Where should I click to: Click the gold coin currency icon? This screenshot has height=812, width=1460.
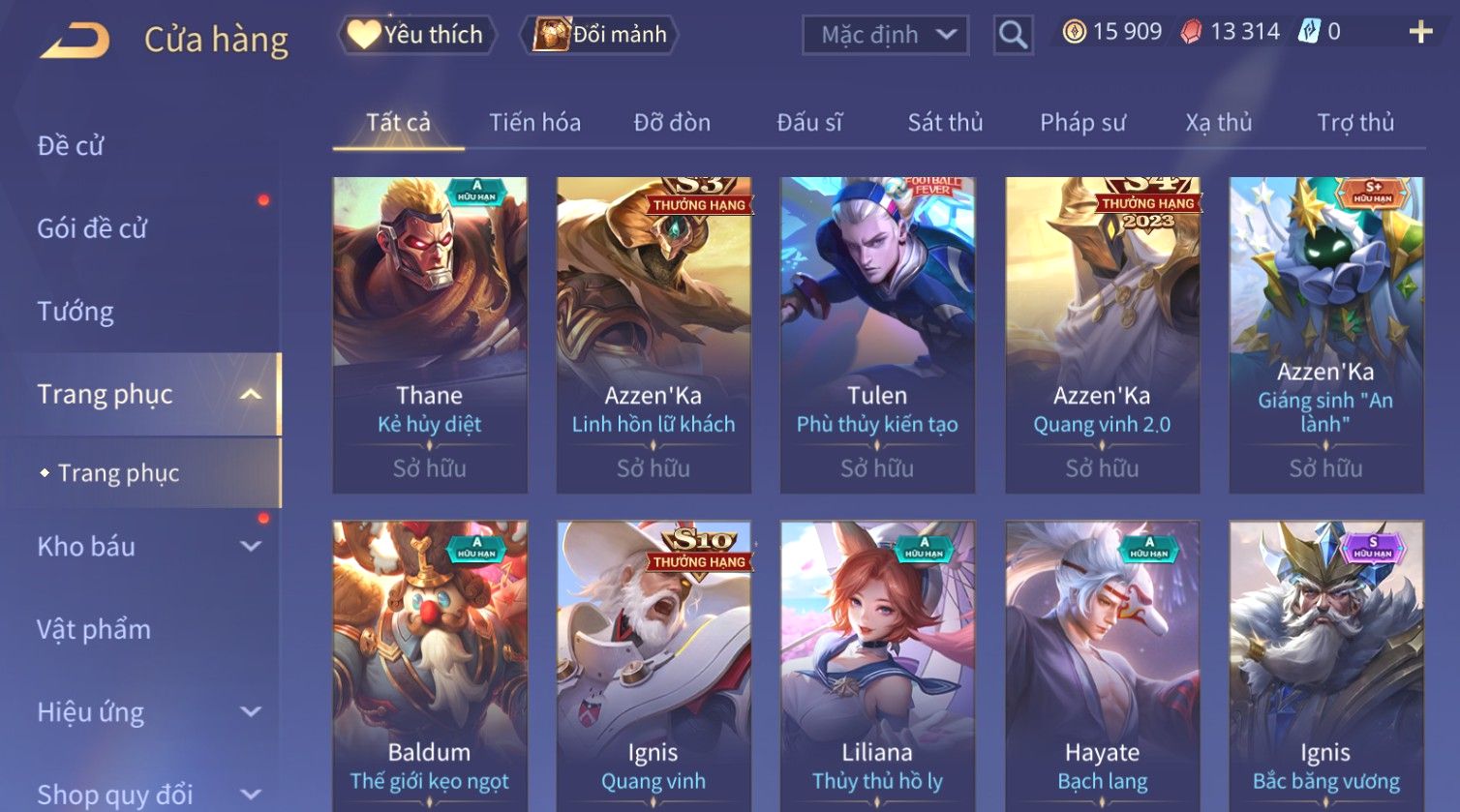coord(1074,32)
